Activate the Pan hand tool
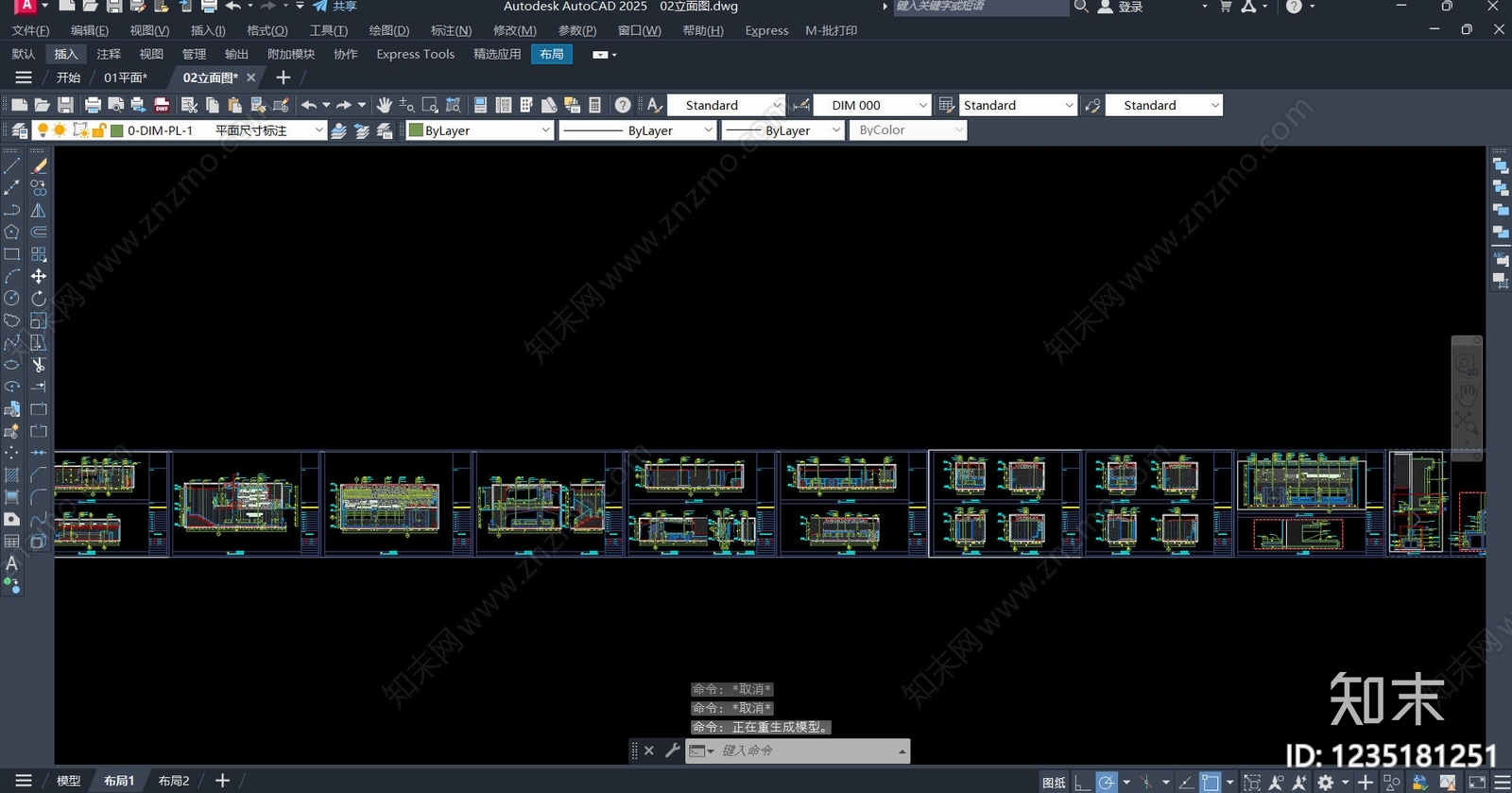 point(384,105)
